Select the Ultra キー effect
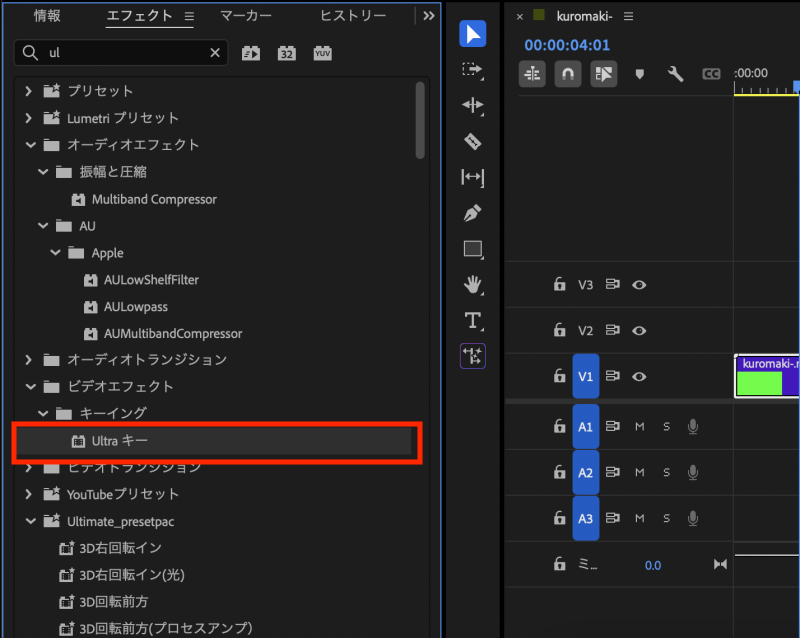The width and height of the screenshot is (800, 638). pos(120,440)
